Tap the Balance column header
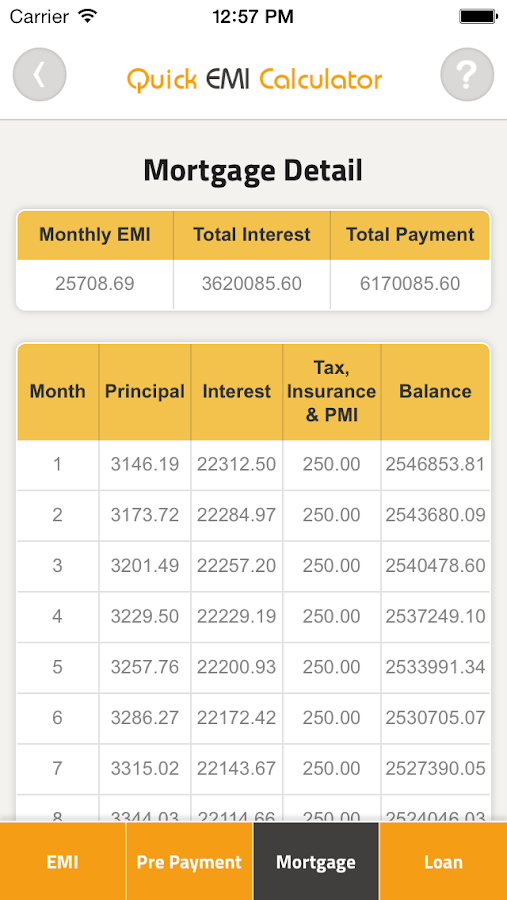This screenshot has height=900, width=507. click(x=435, y=391)
